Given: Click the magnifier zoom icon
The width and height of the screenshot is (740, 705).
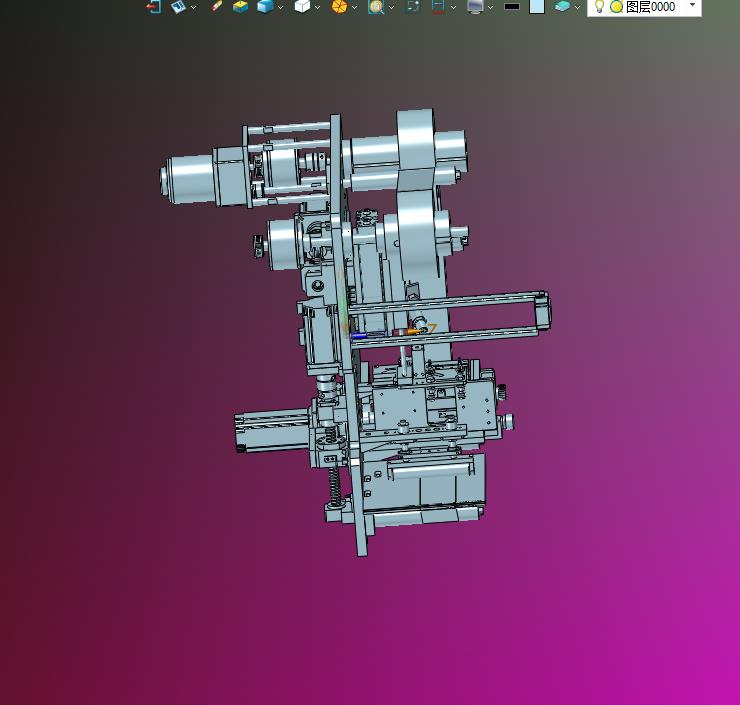Looking at the screenshot, I should tap(376, 6).
